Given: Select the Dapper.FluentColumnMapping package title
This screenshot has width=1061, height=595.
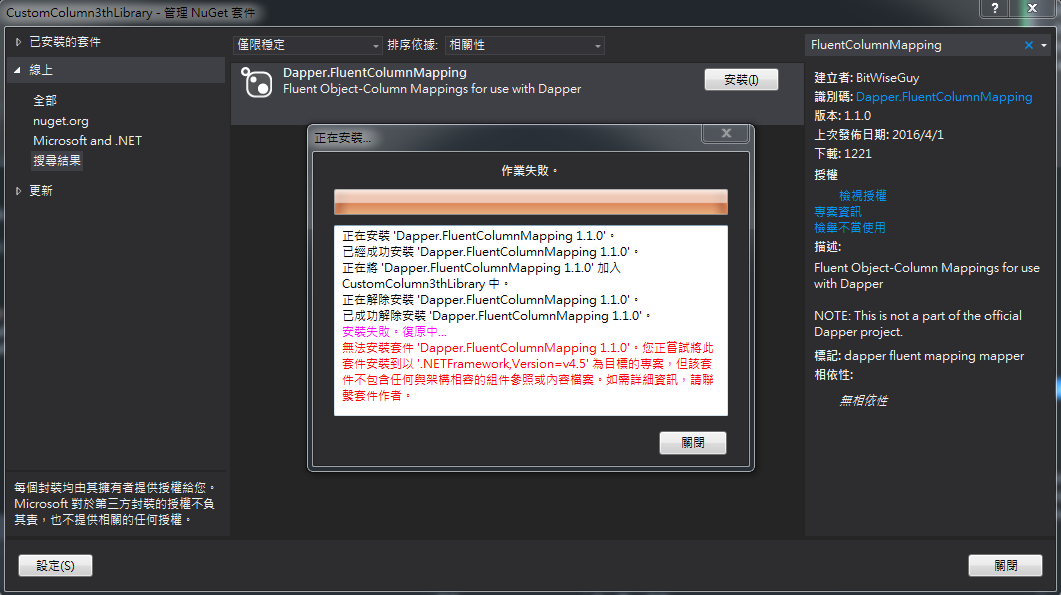Looking at the screenshot, I should [375, 72].
